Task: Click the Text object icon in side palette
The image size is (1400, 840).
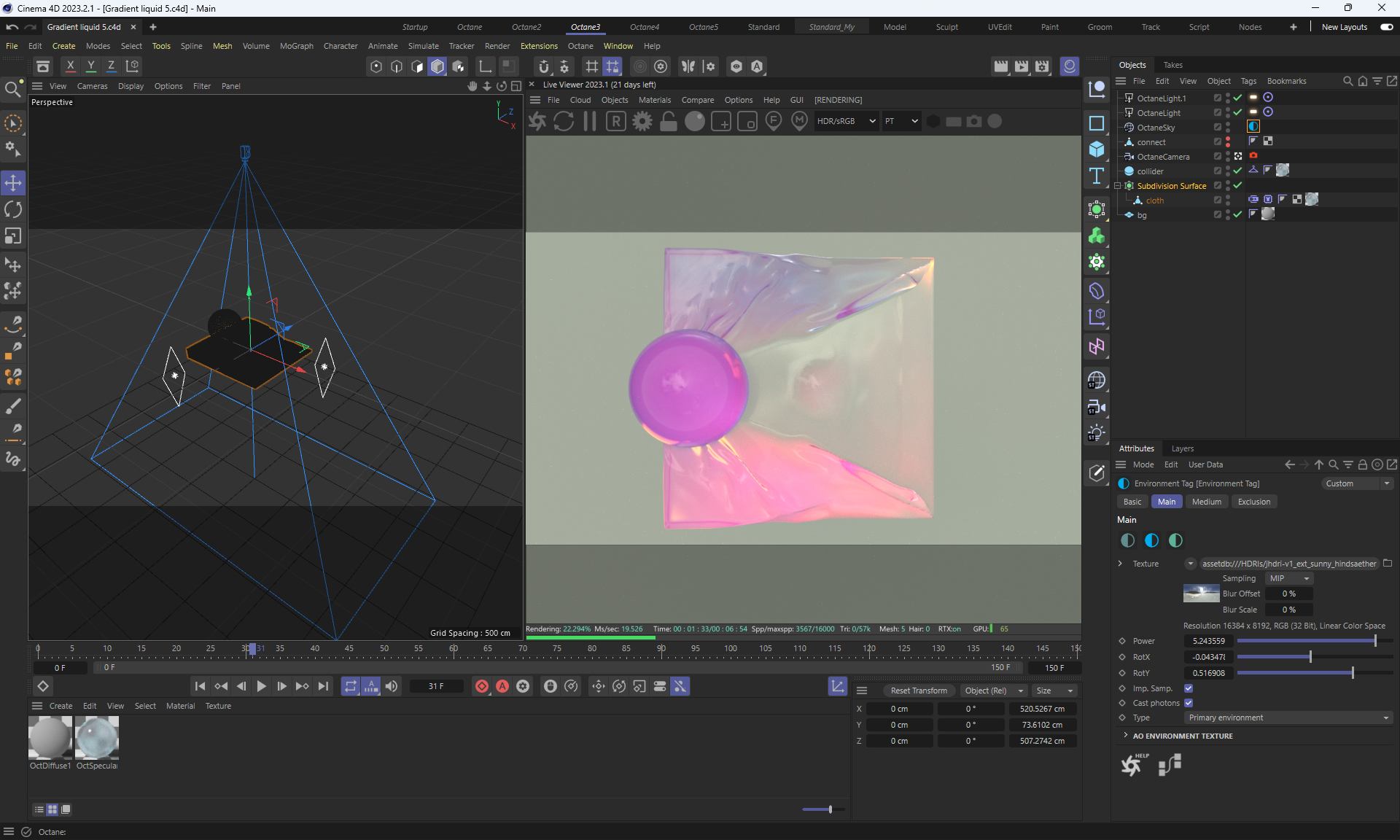Action: (x=1096, y=176)
